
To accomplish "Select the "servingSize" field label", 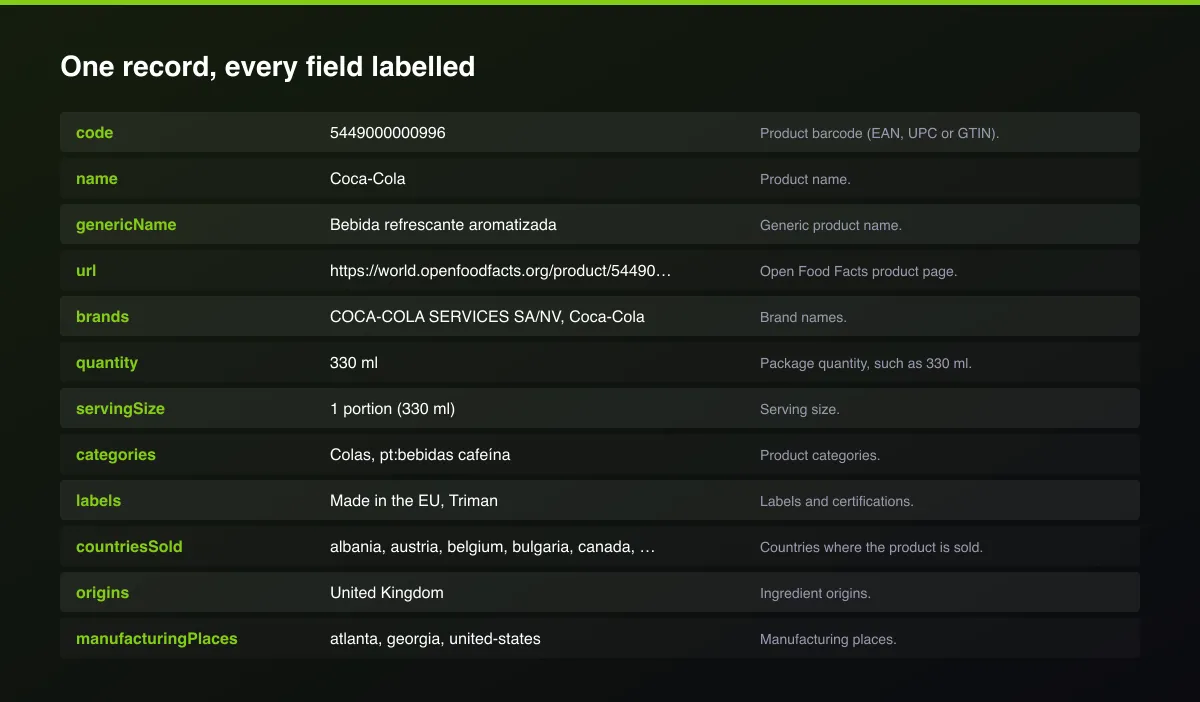I will (120, 409).
